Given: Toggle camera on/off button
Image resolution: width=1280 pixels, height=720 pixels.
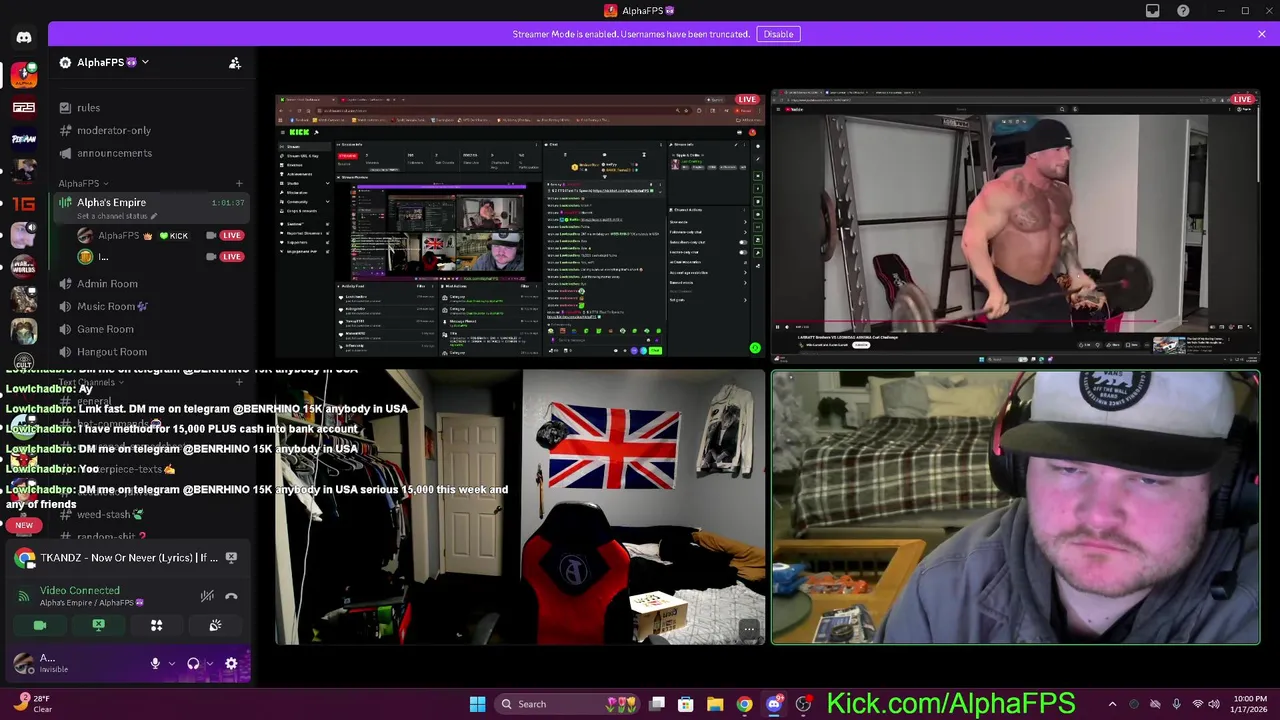Looking at the screenshot, I should 40,625.
